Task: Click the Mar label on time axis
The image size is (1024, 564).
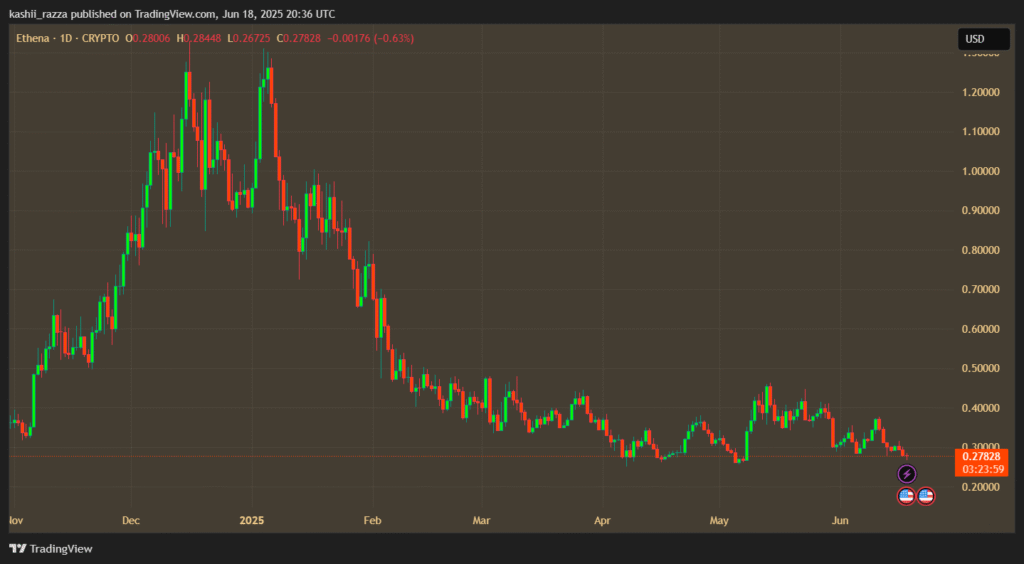Action: pyautogui.click(x=481, y=520)
